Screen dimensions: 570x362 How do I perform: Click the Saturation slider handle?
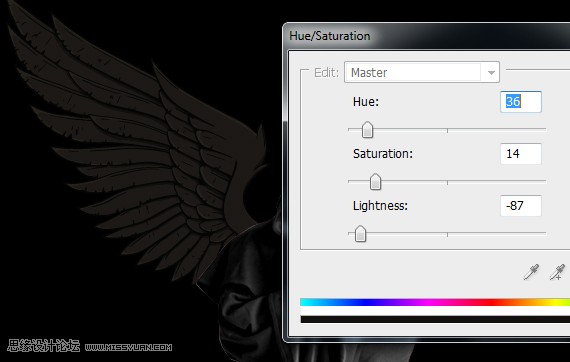click(375, 182)
